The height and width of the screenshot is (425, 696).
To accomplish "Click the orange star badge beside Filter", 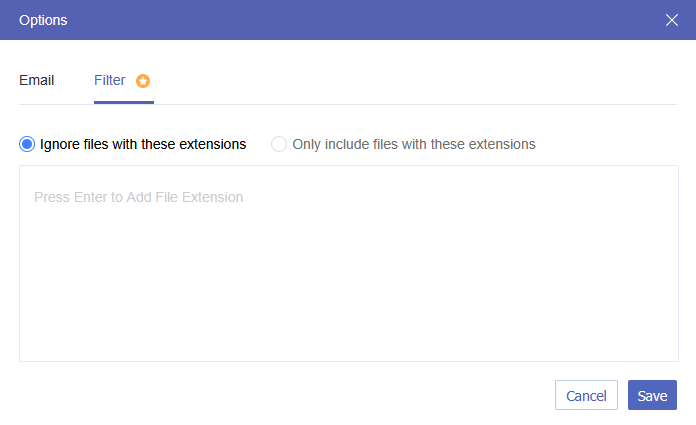I will coord(143,81).
